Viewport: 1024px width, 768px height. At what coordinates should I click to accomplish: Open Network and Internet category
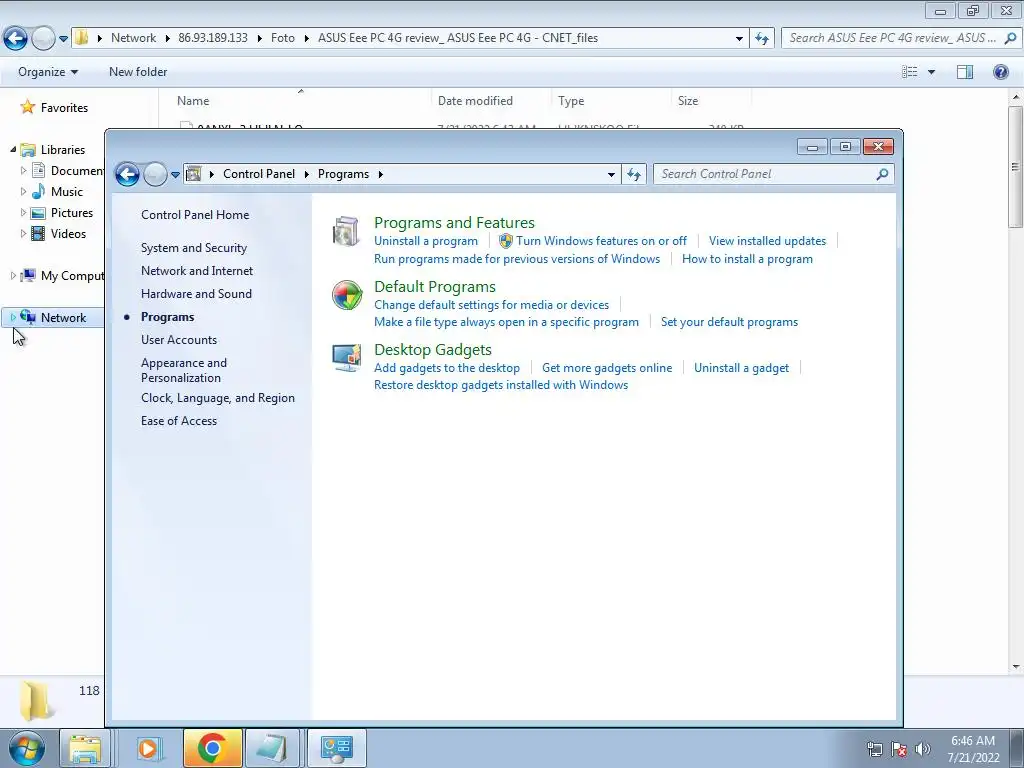coord(197,271)
